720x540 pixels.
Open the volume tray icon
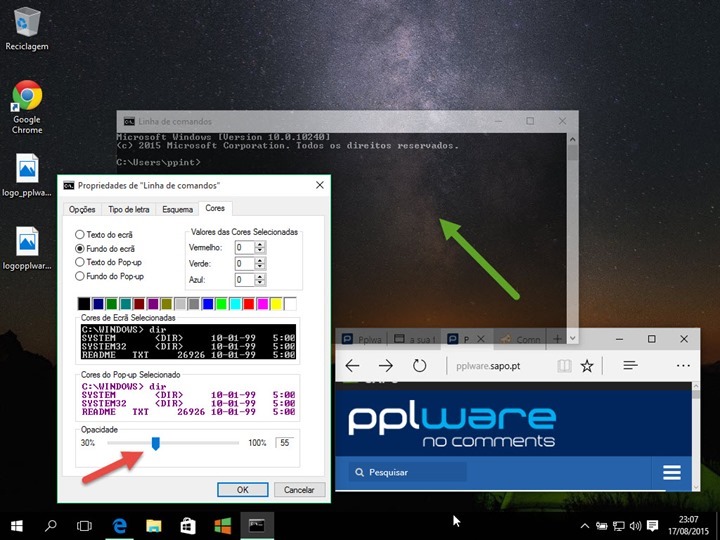click(636, 526)
